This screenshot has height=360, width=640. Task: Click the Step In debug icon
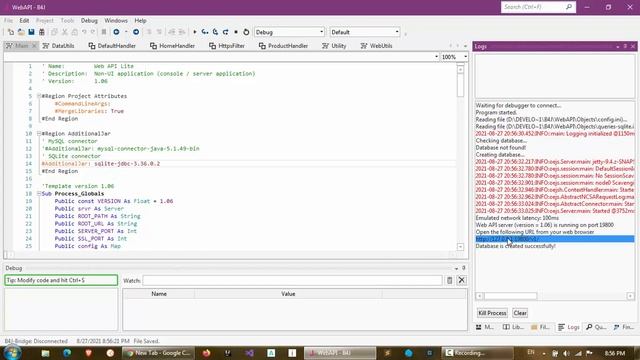(x=204, y=32)
